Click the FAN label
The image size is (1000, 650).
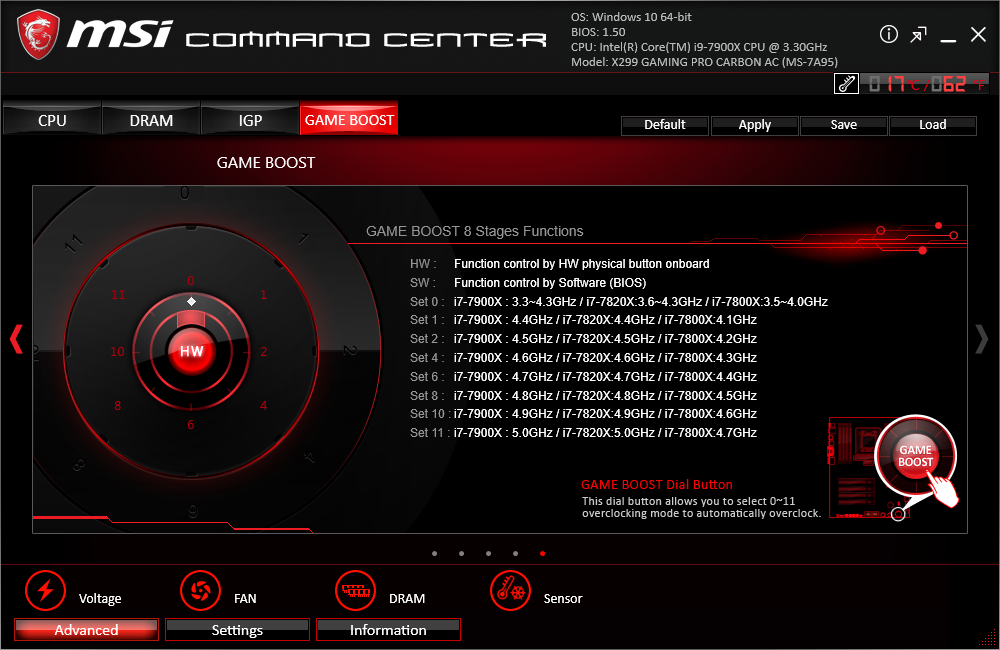245,598
